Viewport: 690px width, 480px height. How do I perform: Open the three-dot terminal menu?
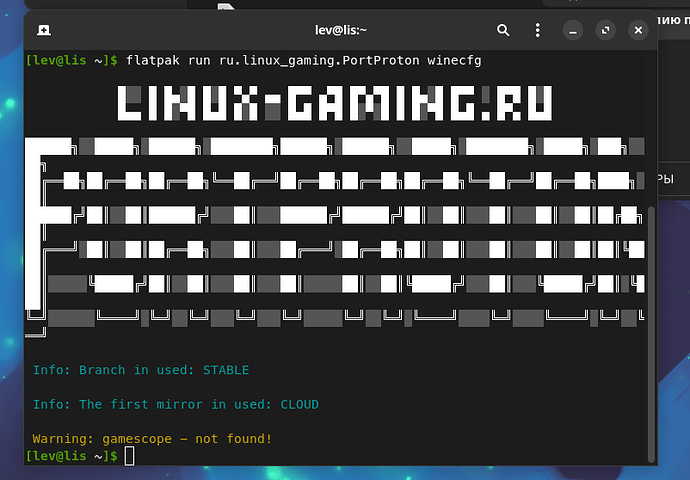(537, 30)
